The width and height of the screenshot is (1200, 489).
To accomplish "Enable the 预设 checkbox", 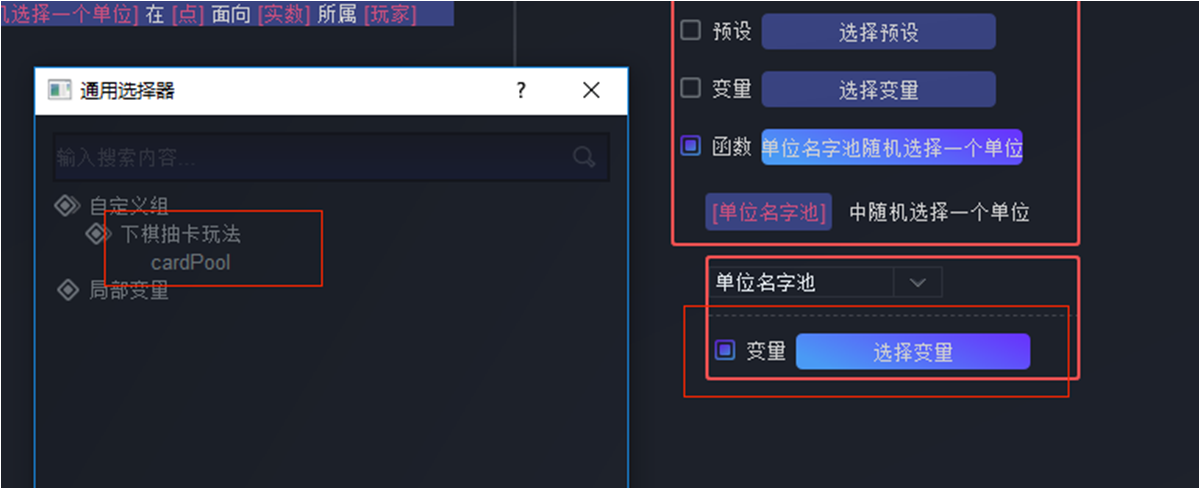I will tap(690, 30).
